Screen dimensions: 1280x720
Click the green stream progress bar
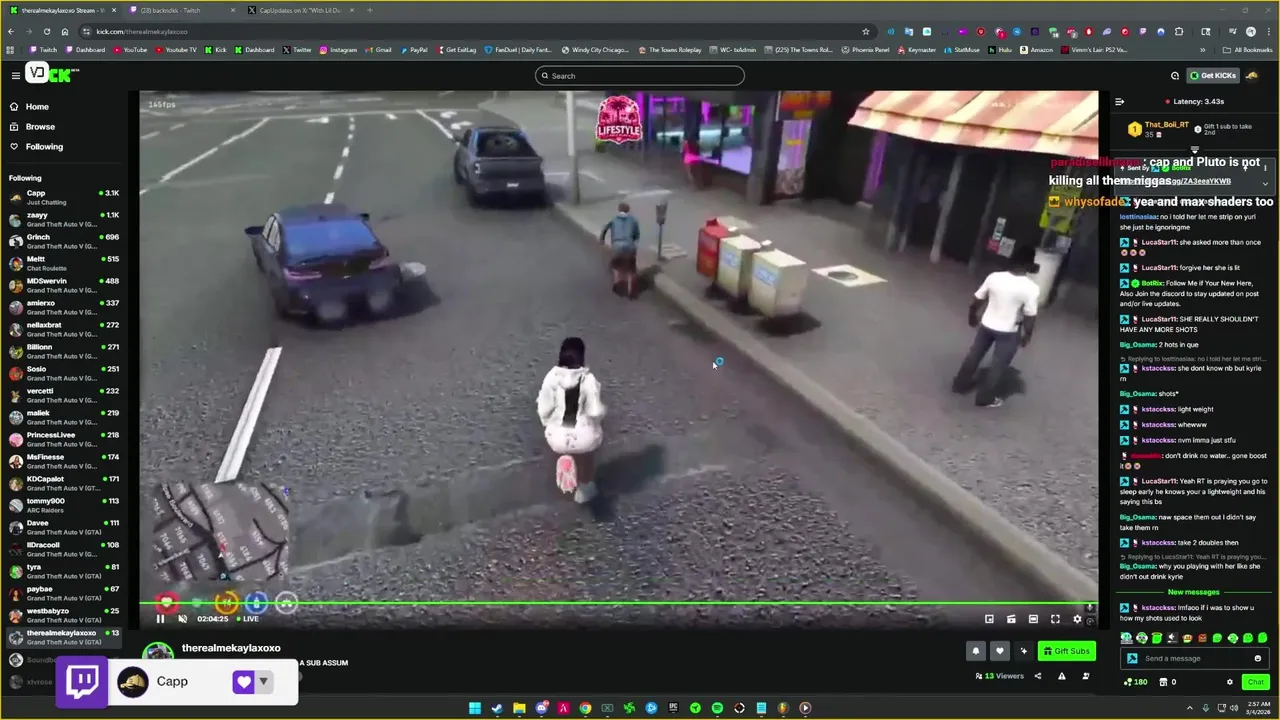618,603
